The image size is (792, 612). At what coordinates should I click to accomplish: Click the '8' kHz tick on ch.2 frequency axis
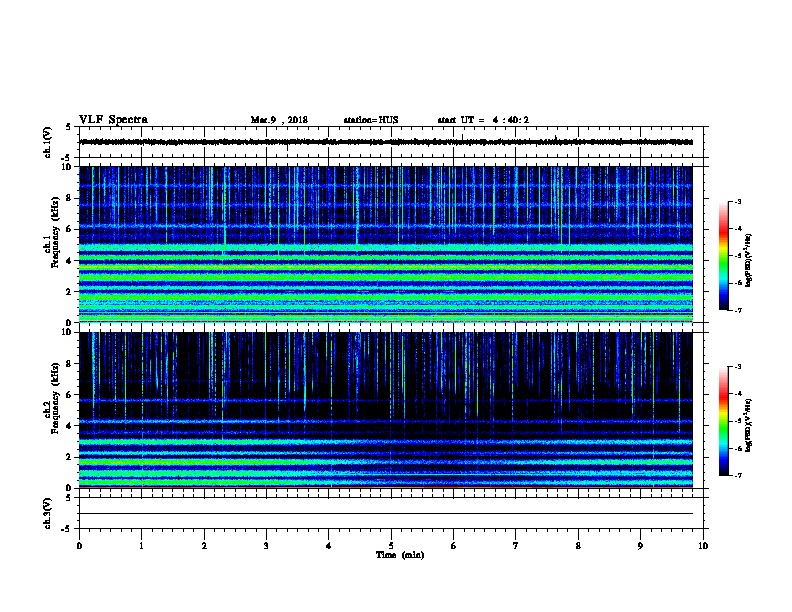(69, 364)
